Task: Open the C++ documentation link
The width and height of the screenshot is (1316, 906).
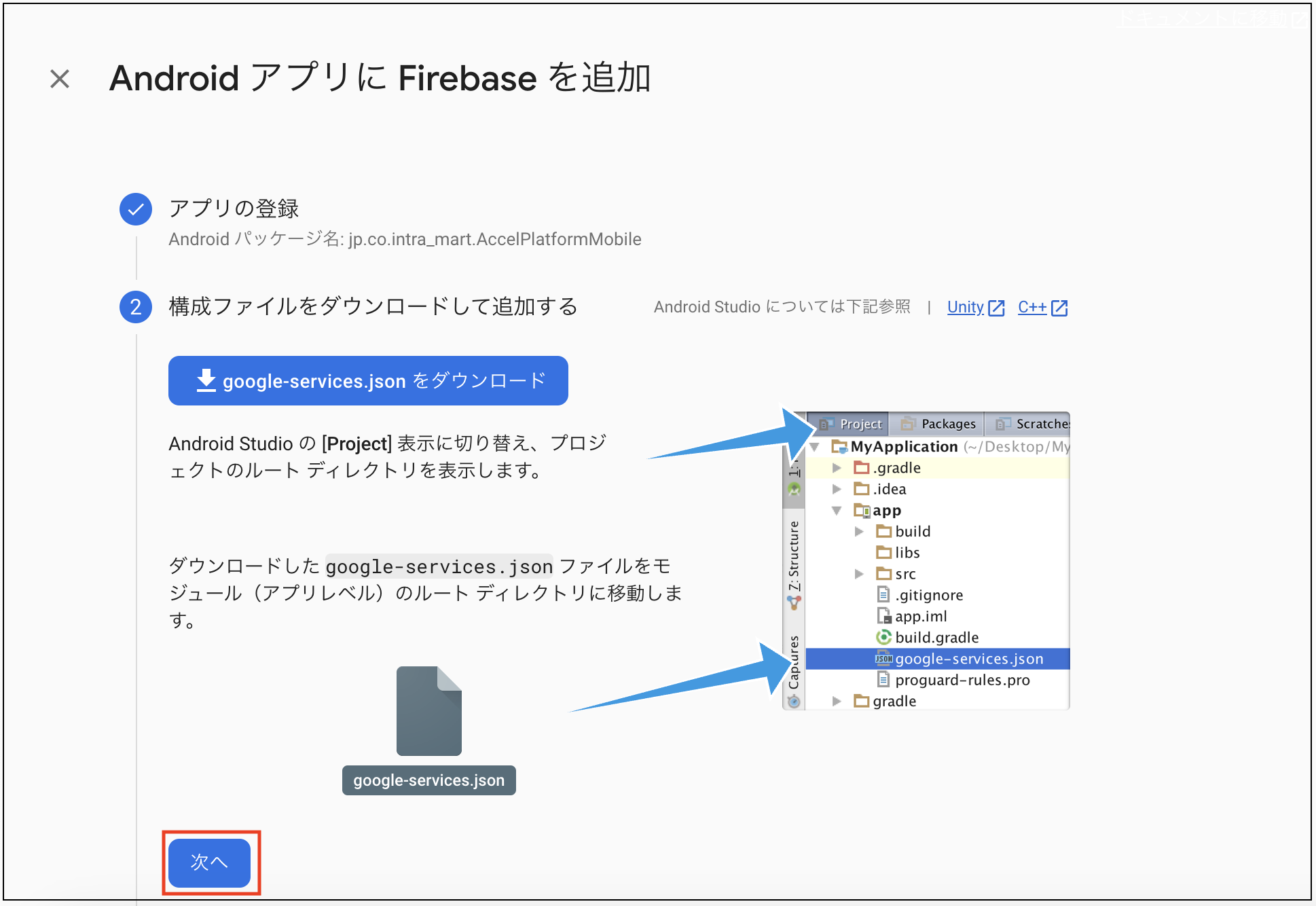Action: pyautogui.click(x=1031, y=307)
